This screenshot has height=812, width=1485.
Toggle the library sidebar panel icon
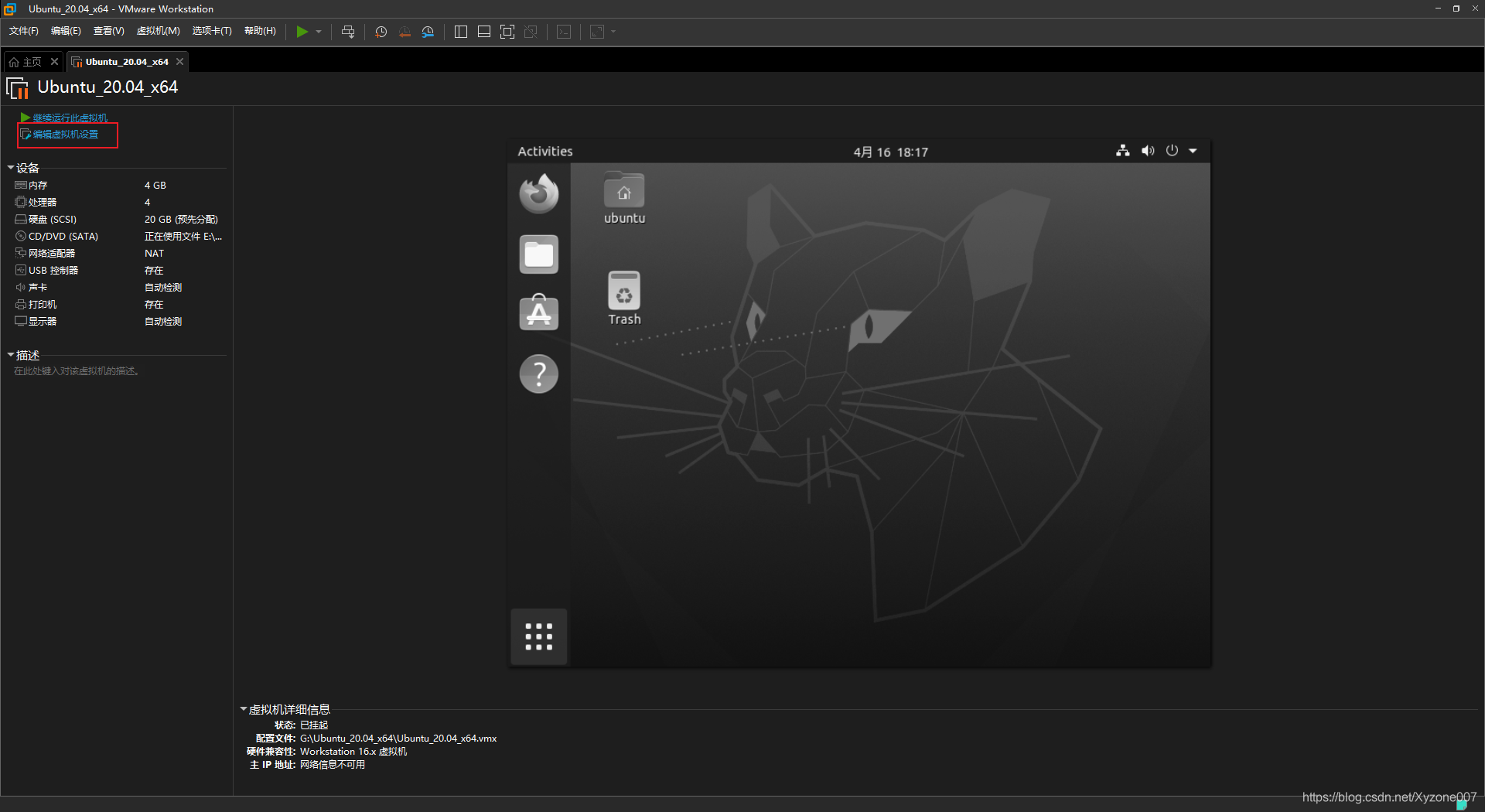pyautogui.click(x=461, y=32)
